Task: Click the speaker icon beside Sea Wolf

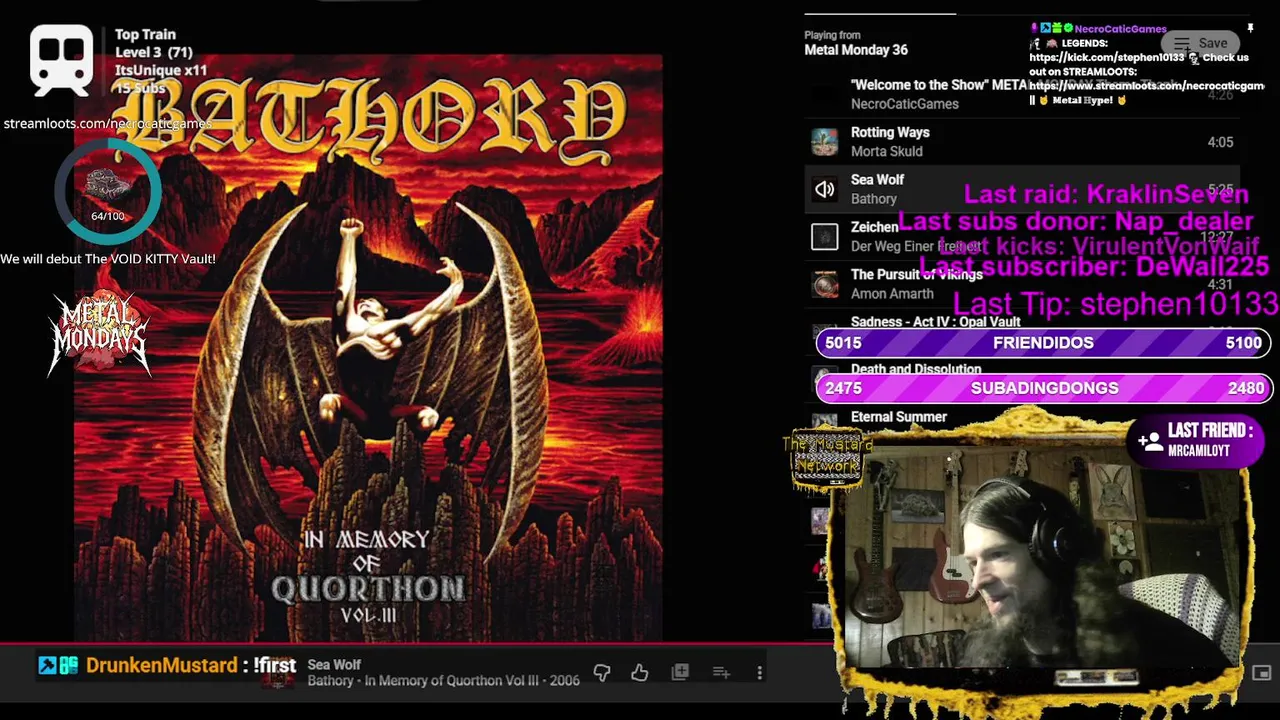Action: pyautogui.click(x=824, y=189)
